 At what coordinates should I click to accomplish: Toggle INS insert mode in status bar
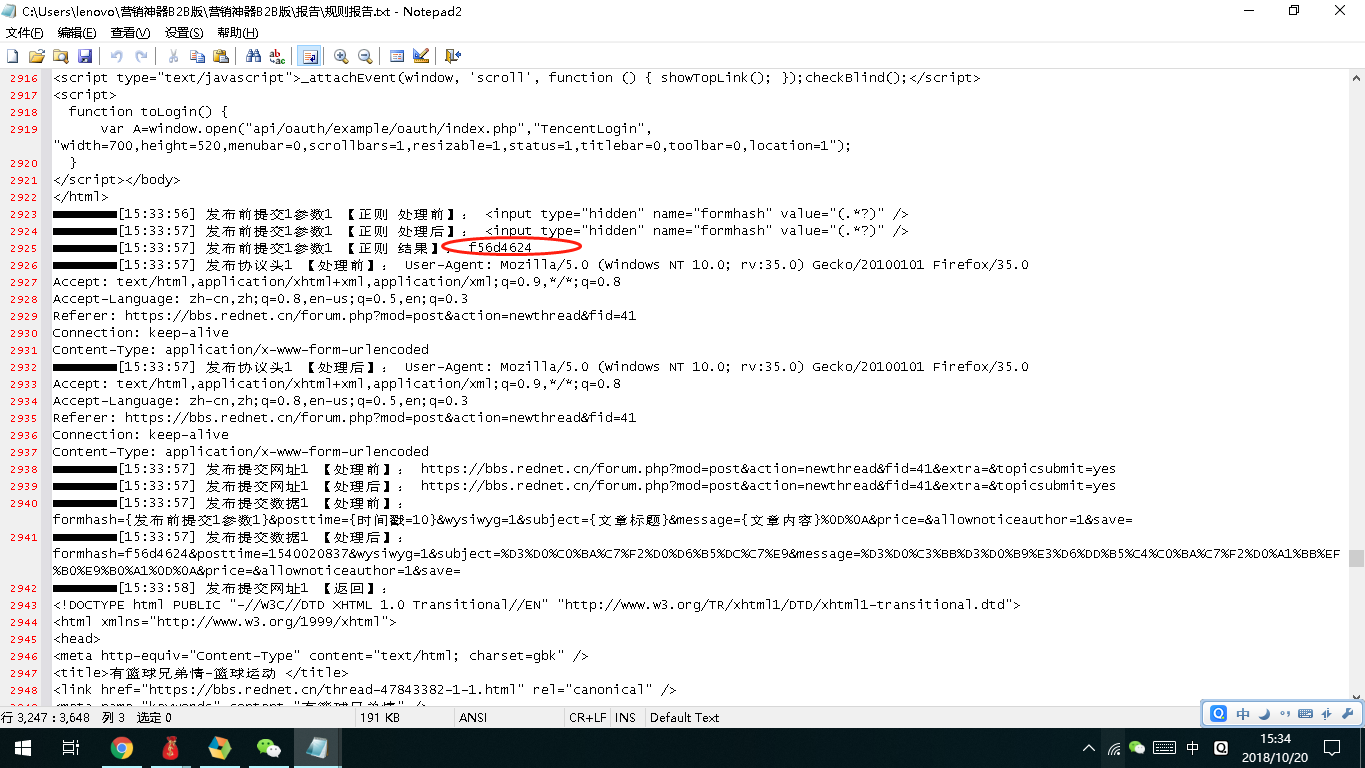pos(626,717)
